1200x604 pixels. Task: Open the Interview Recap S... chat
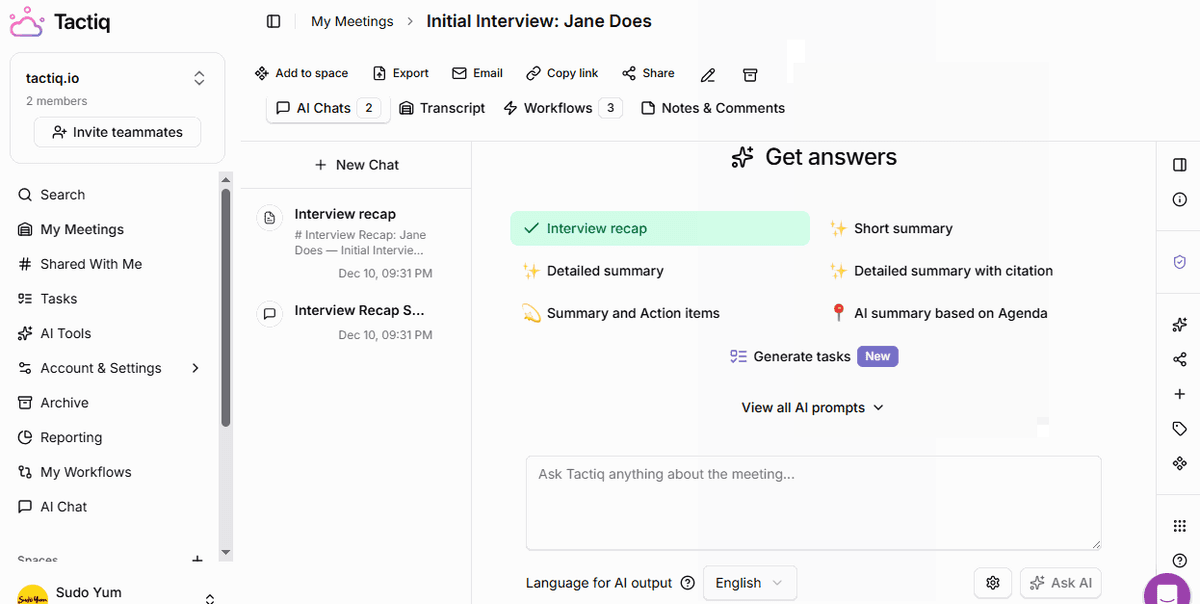pyautogui.click(x=356, y=322)
